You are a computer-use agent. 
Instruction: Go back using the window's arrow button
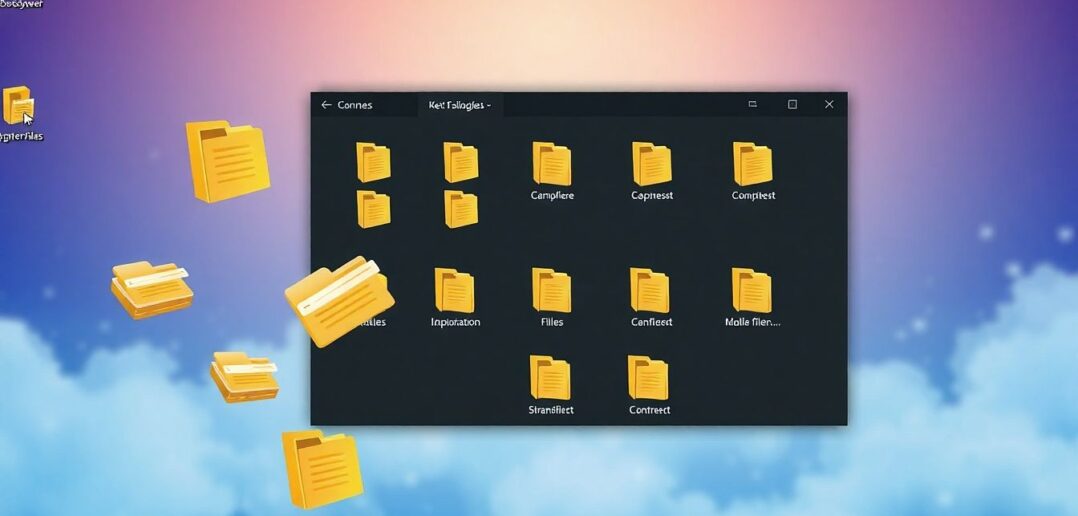(x=326, y=105)
